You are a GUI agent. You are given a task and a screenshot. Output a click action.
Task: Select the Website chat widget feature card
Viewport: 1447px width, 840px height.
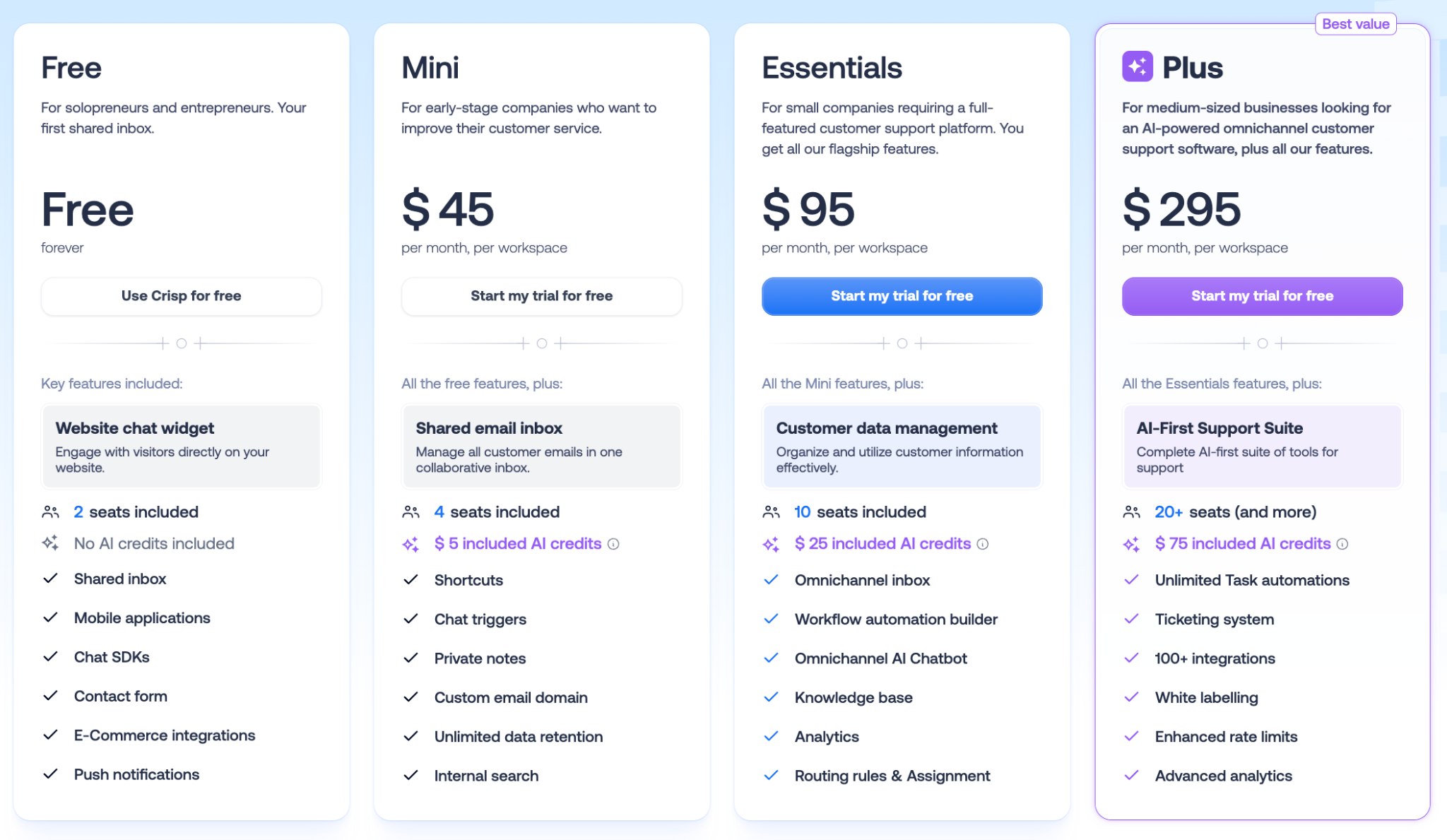coord(181,446)
